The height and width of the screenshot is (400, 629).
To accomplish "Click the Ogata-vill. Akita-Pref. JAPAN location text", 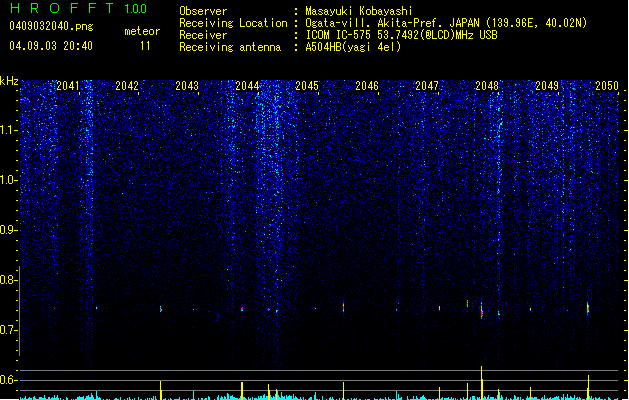I will (x=446, y=23).
